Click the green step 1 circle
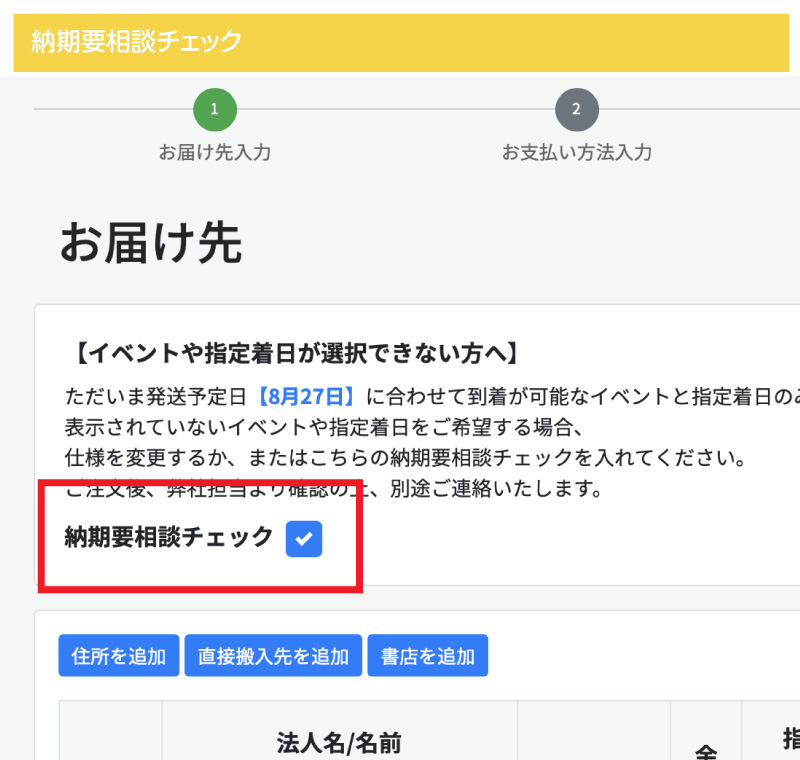 215,109
